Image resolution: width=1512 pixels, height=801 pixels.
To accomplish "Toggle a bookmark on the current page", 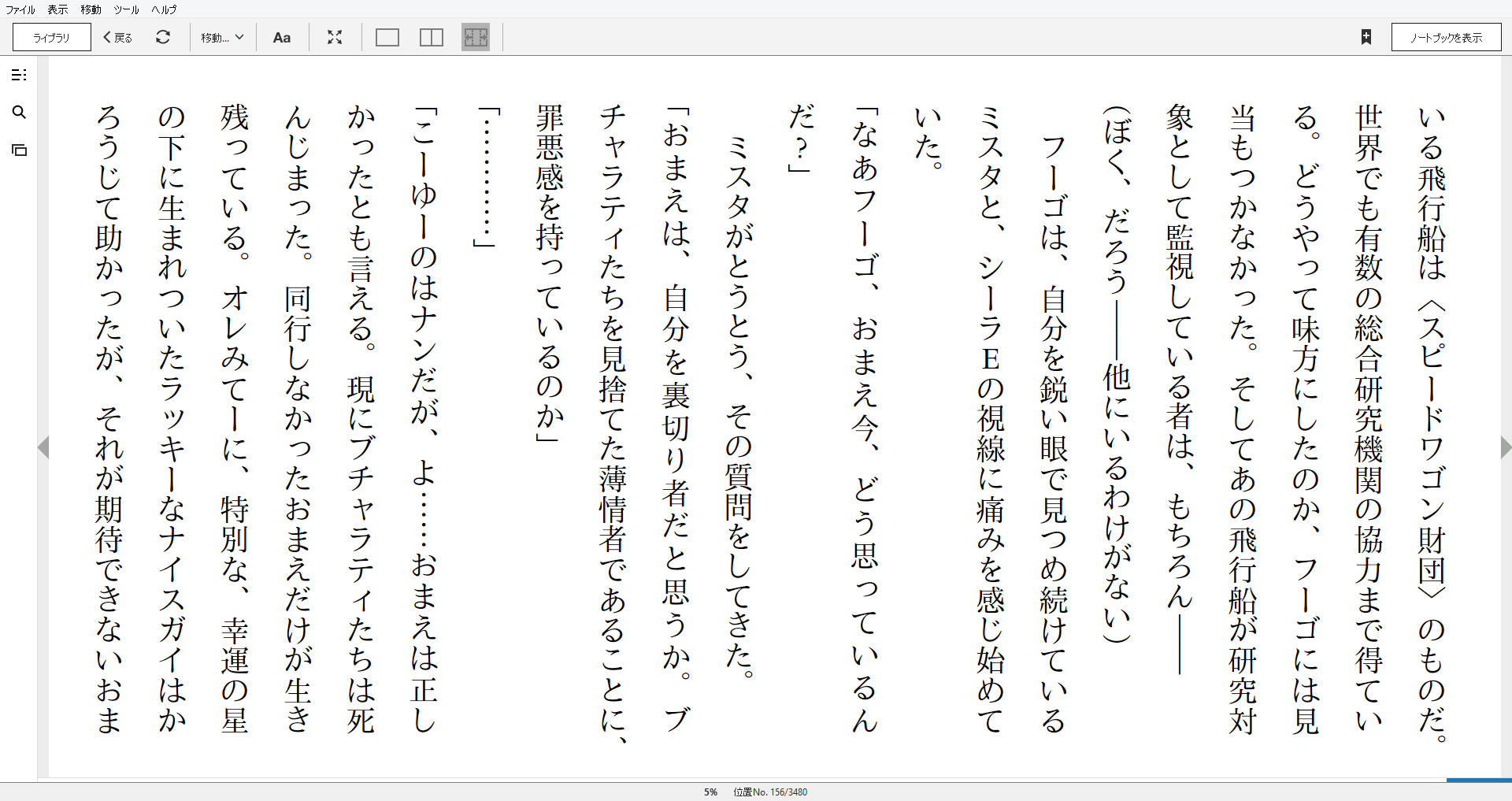I will [x=1368, y=36].
